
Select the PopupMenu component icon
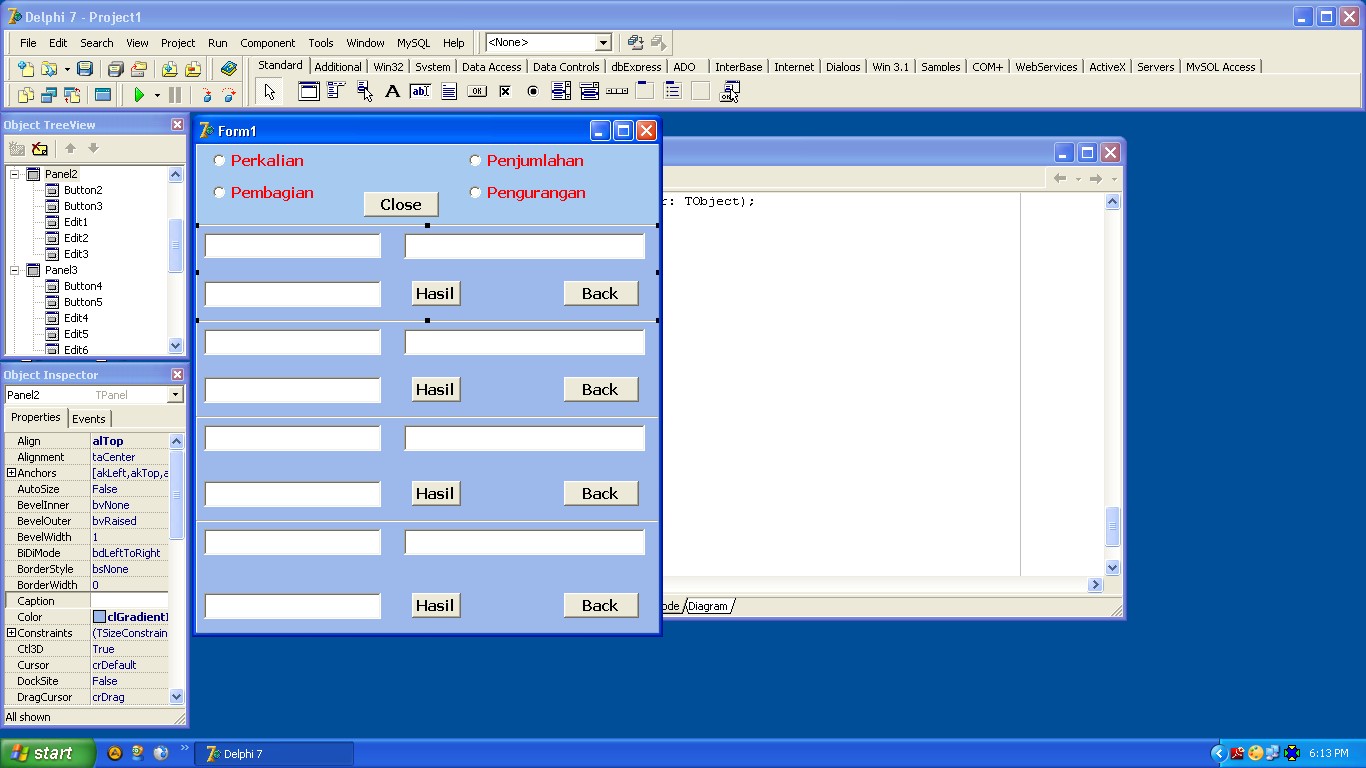pyautogui.click(x=365, y=91)
